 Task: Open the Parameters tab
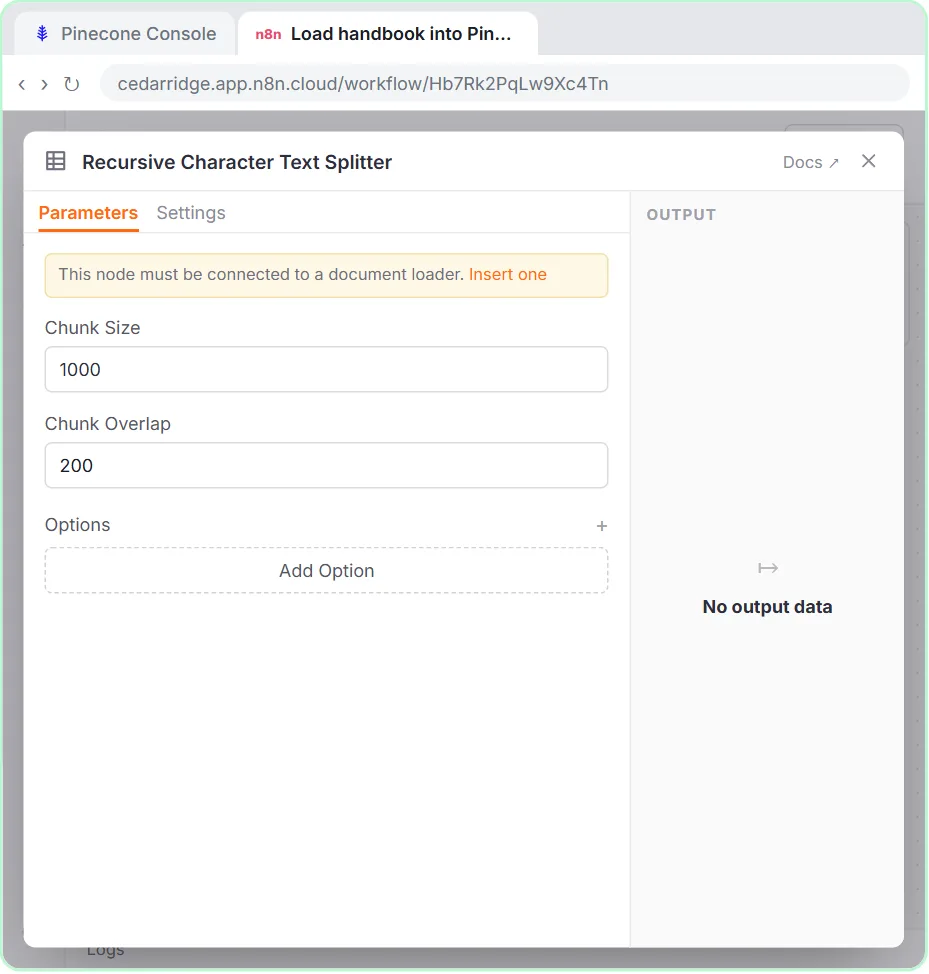(x=88, y=213)
